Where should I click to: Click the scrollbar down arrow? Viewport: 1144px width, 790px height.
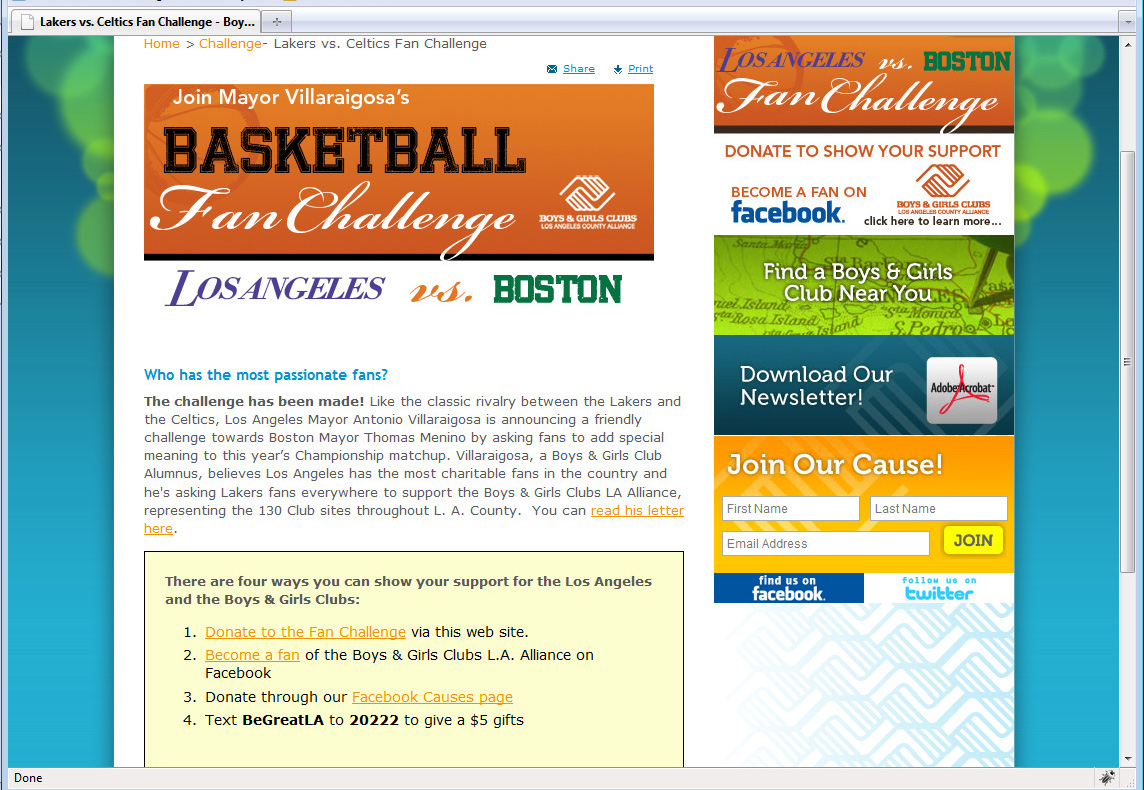(x=1128, y=759)
